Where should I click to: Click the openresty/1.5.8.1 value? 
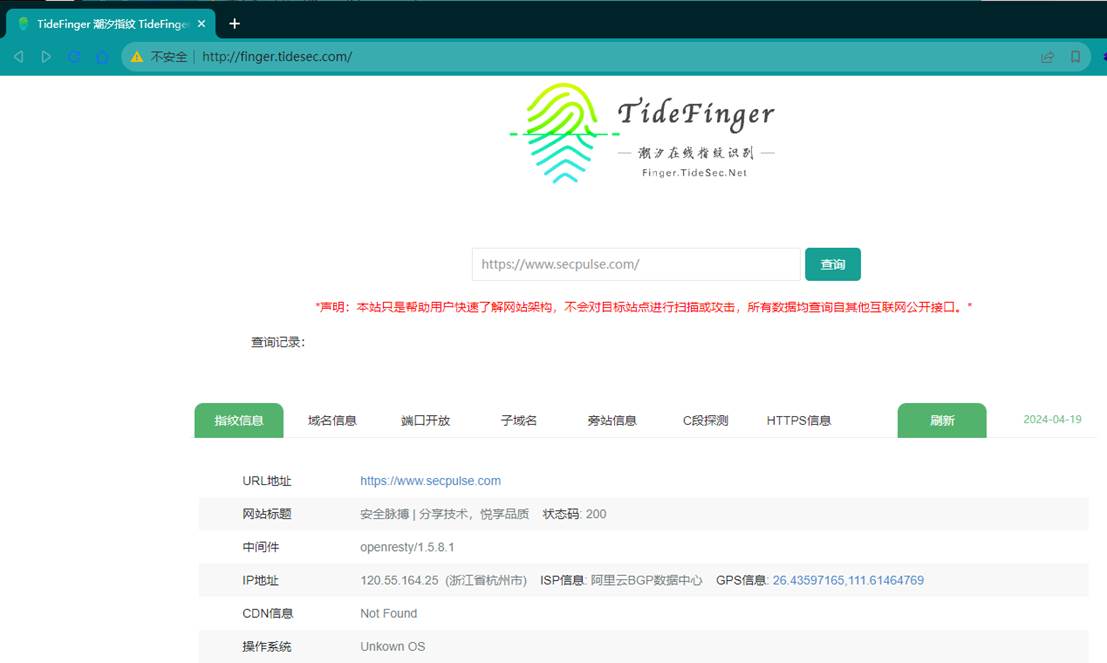pyautogui.click(x=407, y=547)
